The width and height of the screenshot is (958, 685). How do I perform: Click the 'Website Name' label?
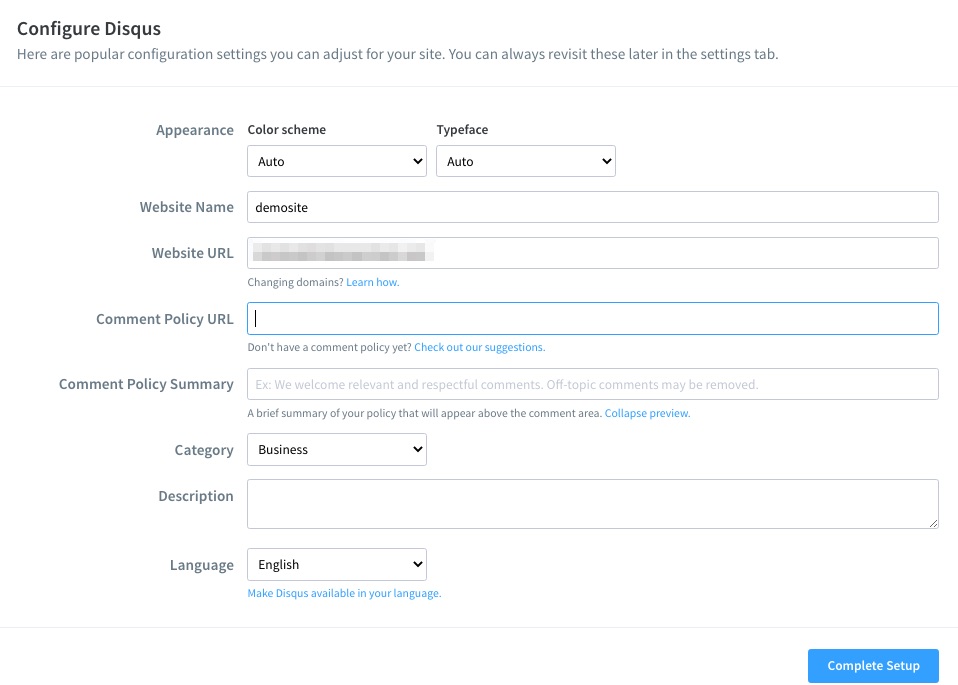[x=187, y=207]
